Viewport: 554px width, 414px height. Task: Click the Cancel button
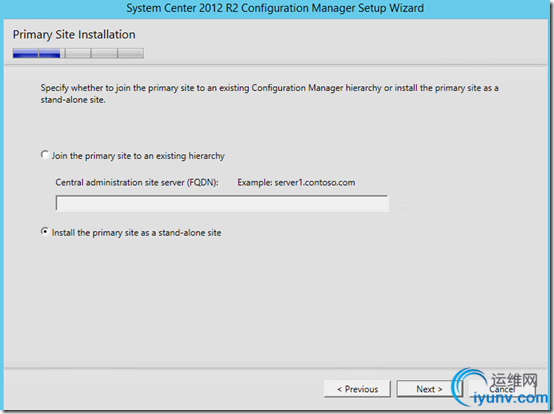502,389
